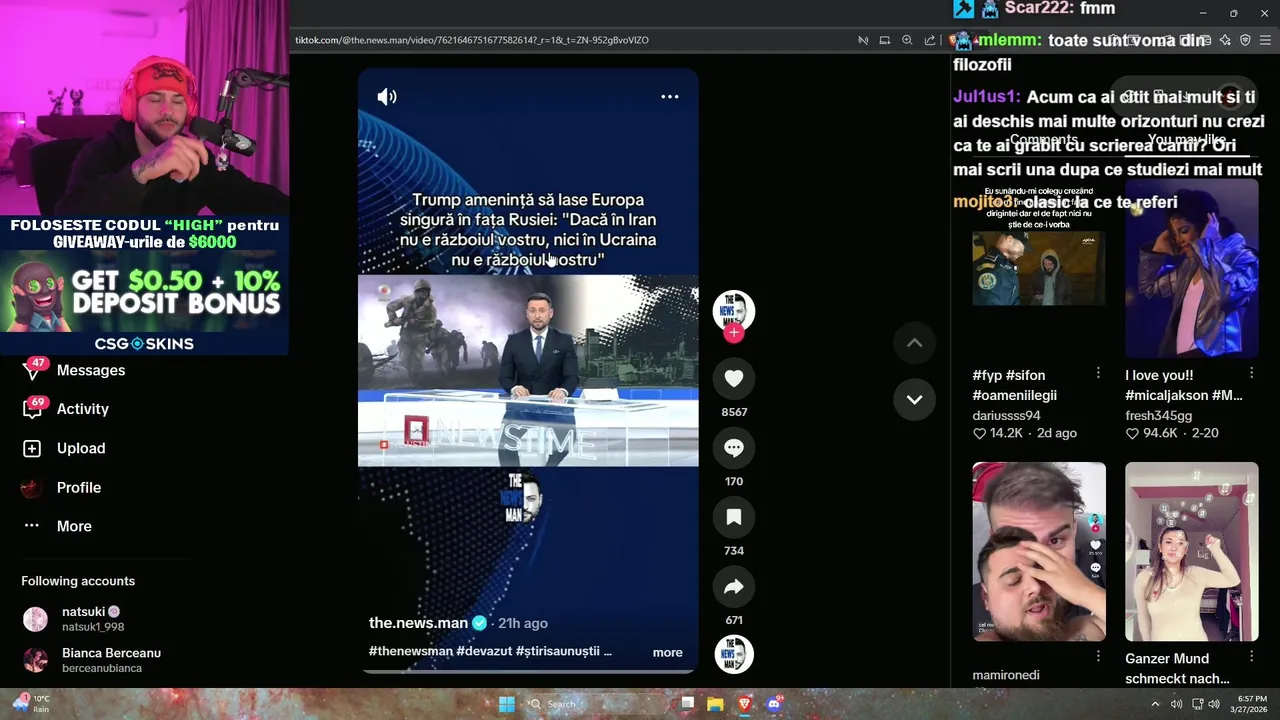The width and height of the screenshot is (1280, 720).
Task: Like the video with the heart icon
Action: (x=734, y=378)
